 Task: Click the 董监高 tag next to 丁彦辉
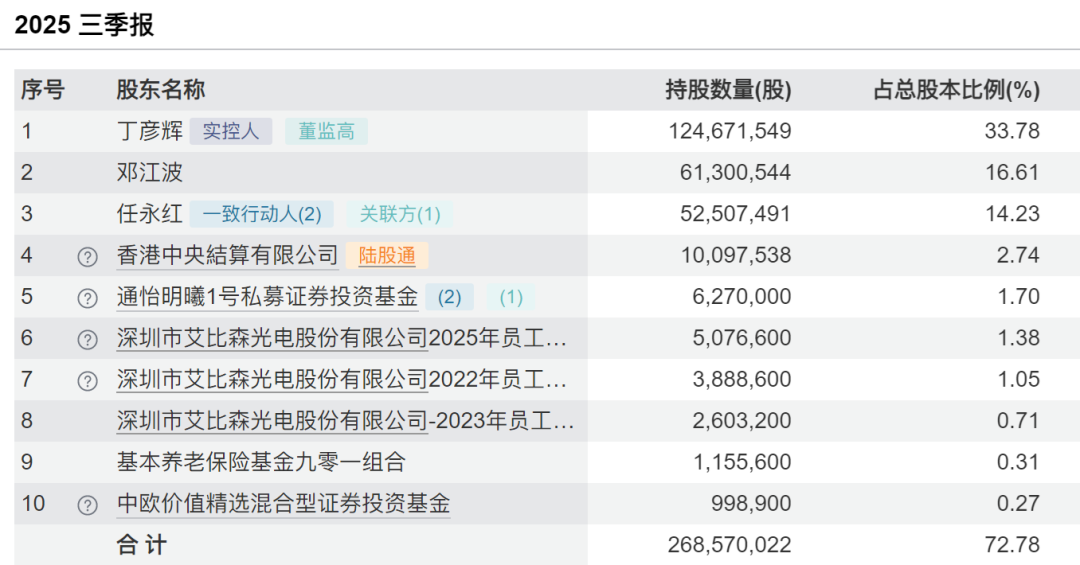(x=326, y=131)
